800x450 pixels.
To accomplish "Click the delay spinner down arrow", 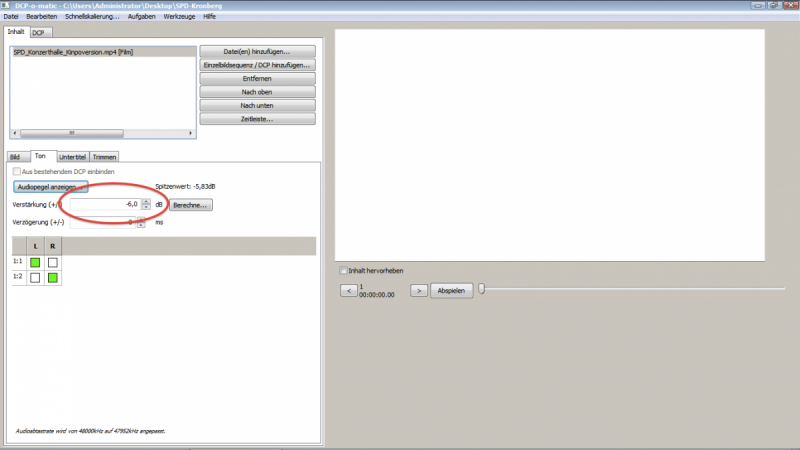I will pyautogui.click(x=141, y=225).
